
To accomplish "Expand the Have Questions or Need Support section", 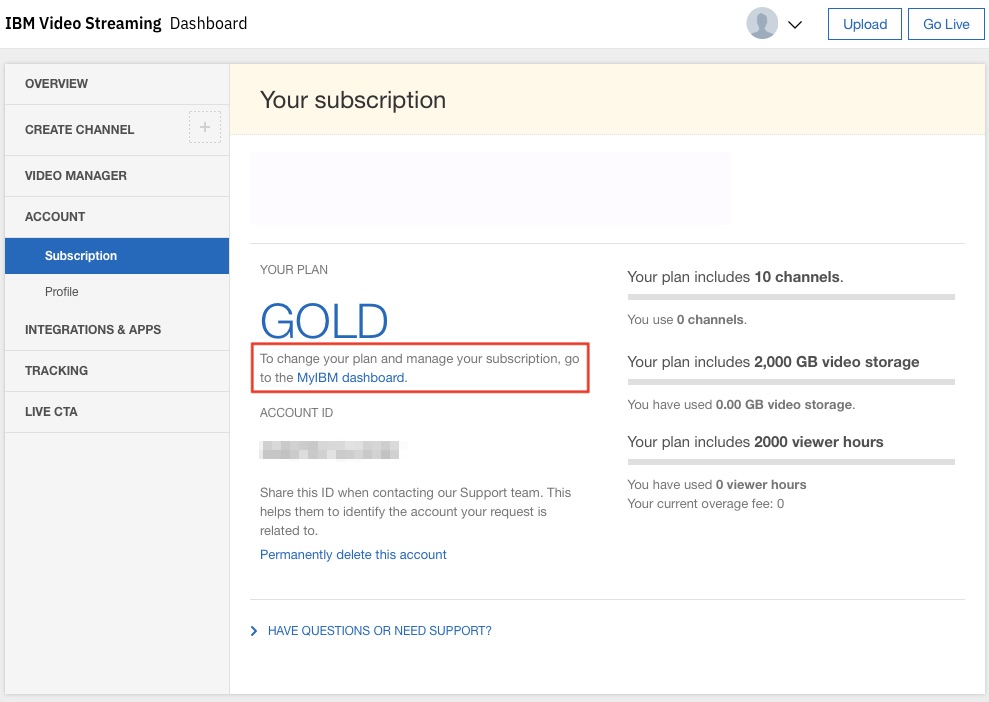I will [x=371, y=631].
